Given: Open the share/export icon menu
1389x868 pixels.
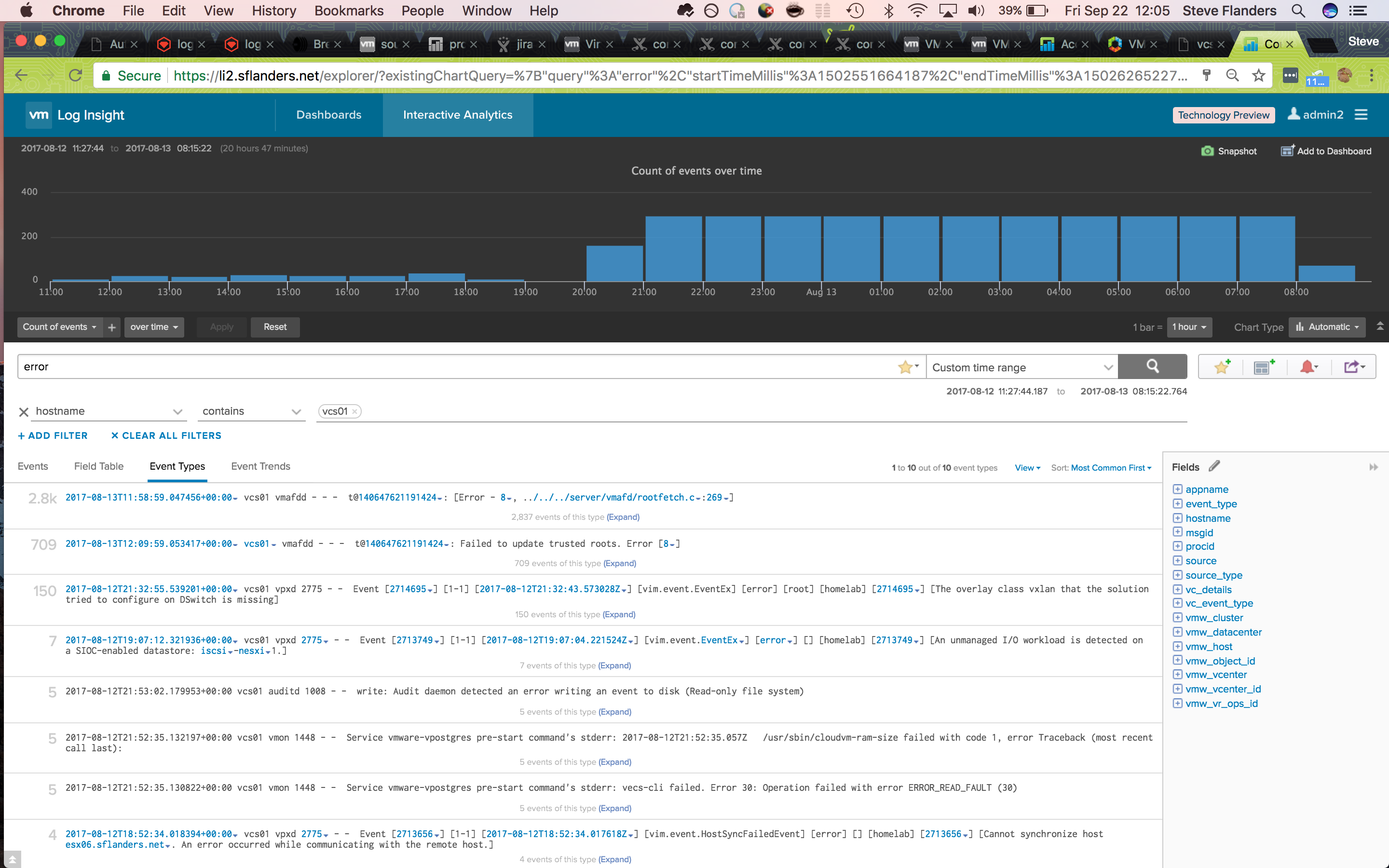Looking at the screenshot, I should pyautogui.click(x=1354, y=366).
